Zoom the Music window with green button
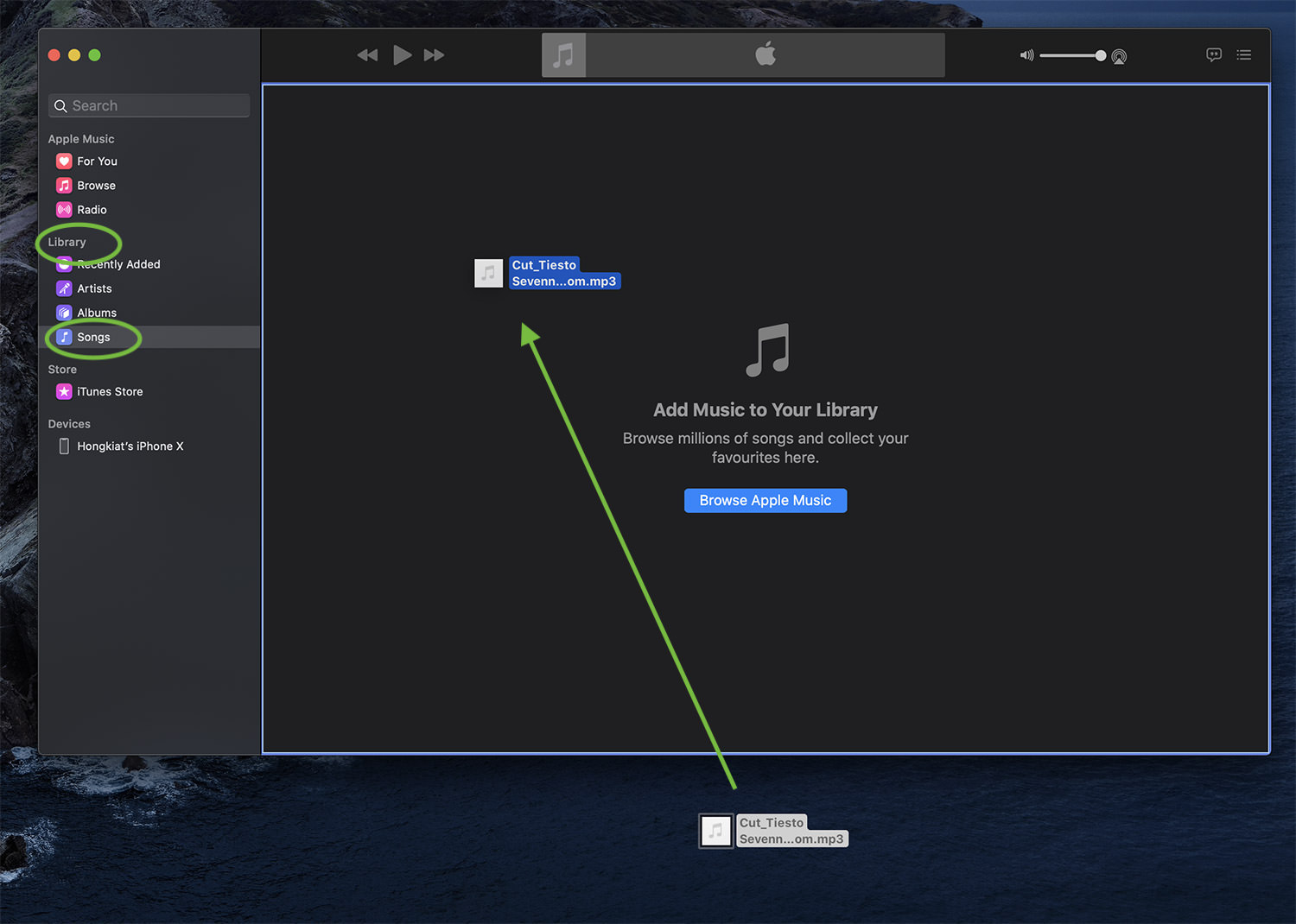The height and width of the screenshot is (924, 1296). click(95, 55)
